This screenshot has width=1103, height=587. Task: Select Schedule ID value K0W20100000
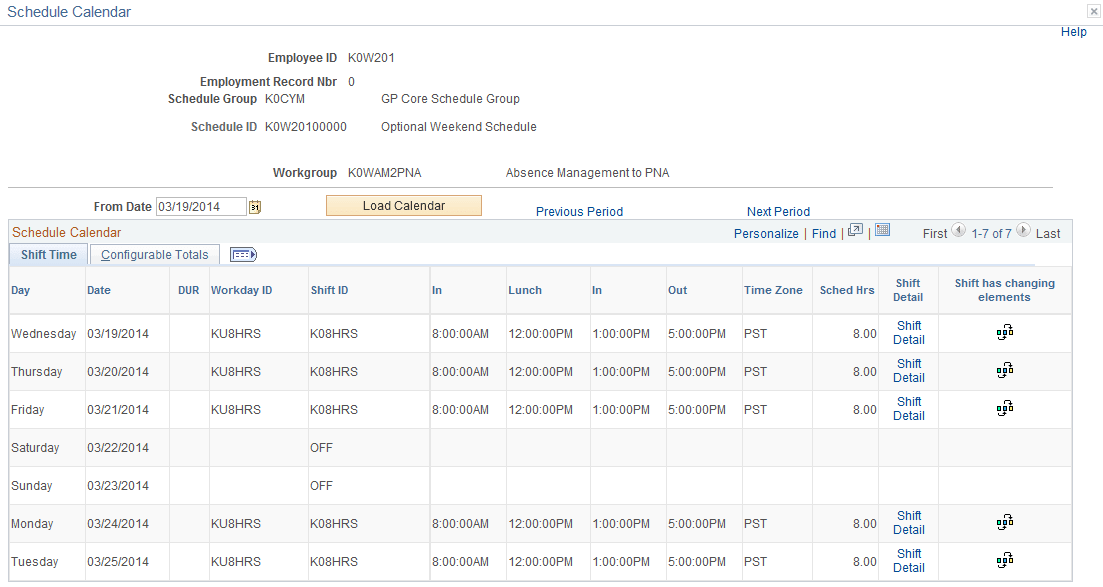306,127
